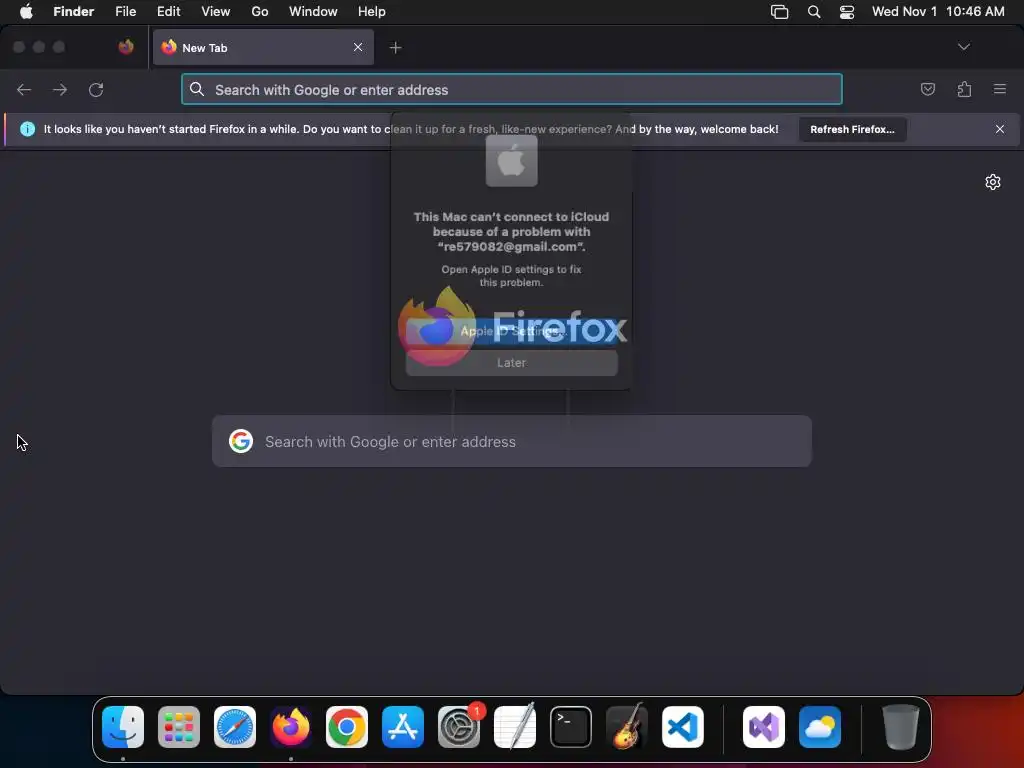Launch Terminal from the Dock

[x=571, y=727]
